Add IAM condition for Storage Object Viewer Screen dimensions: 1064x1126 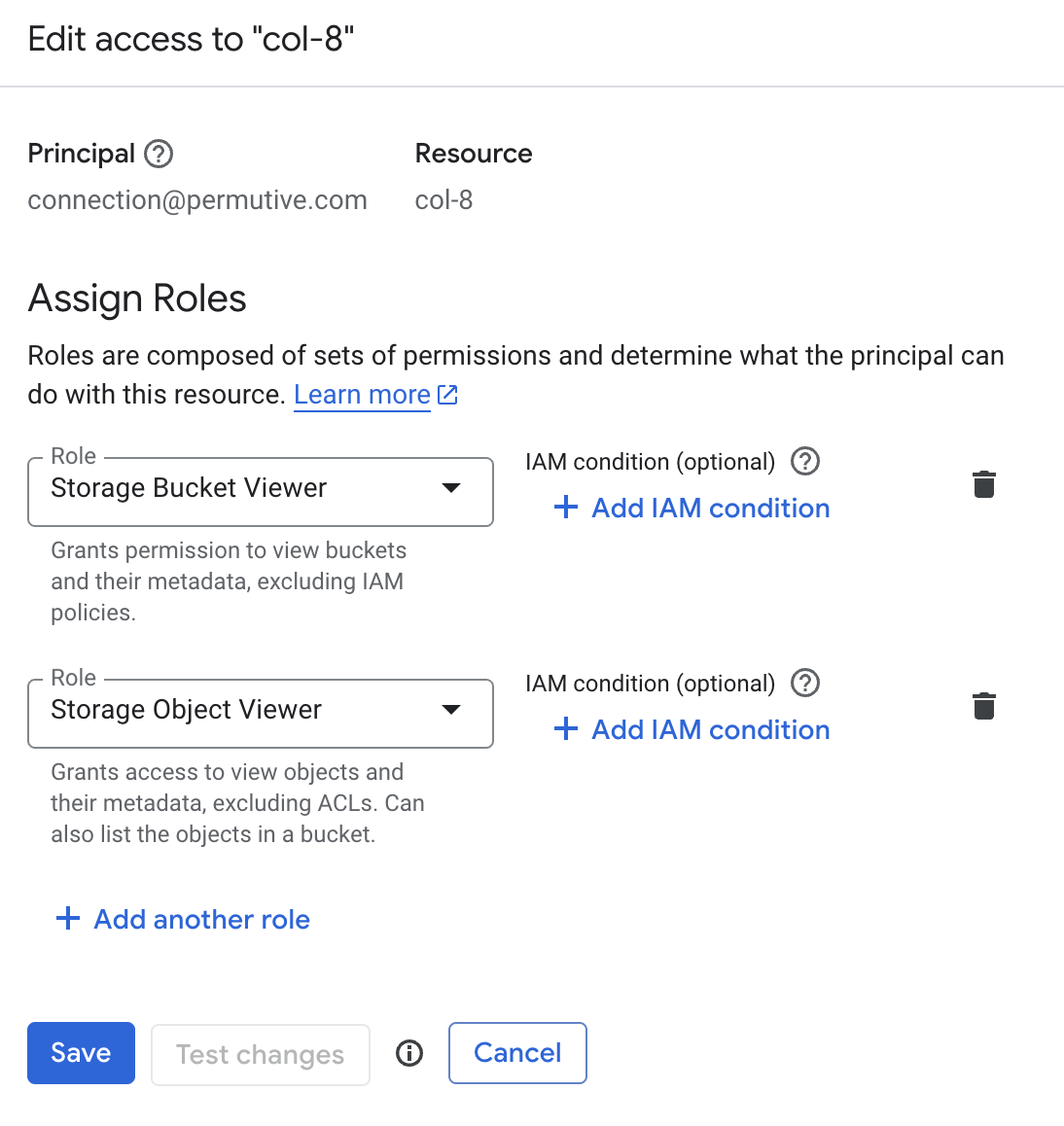pyautogui.click(x=692, y=729)
